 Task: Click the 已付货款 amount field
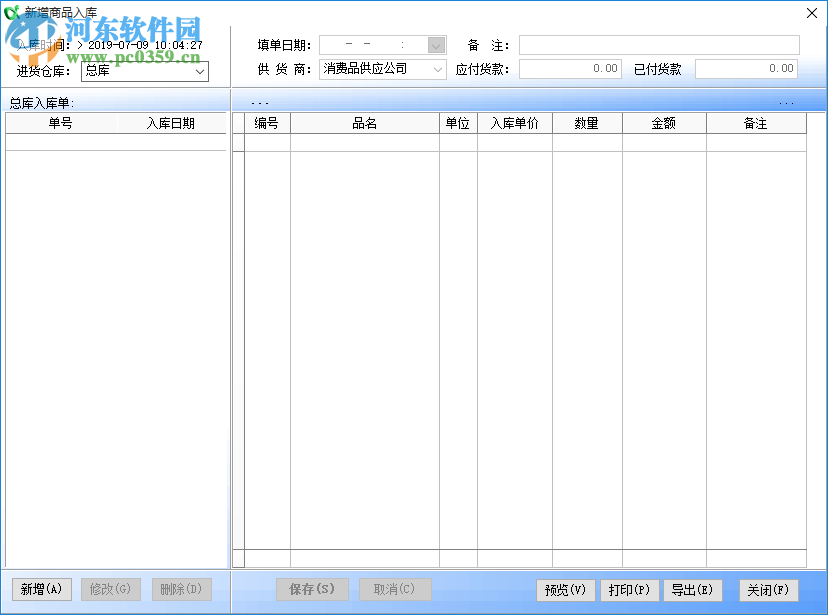point(745,68)
